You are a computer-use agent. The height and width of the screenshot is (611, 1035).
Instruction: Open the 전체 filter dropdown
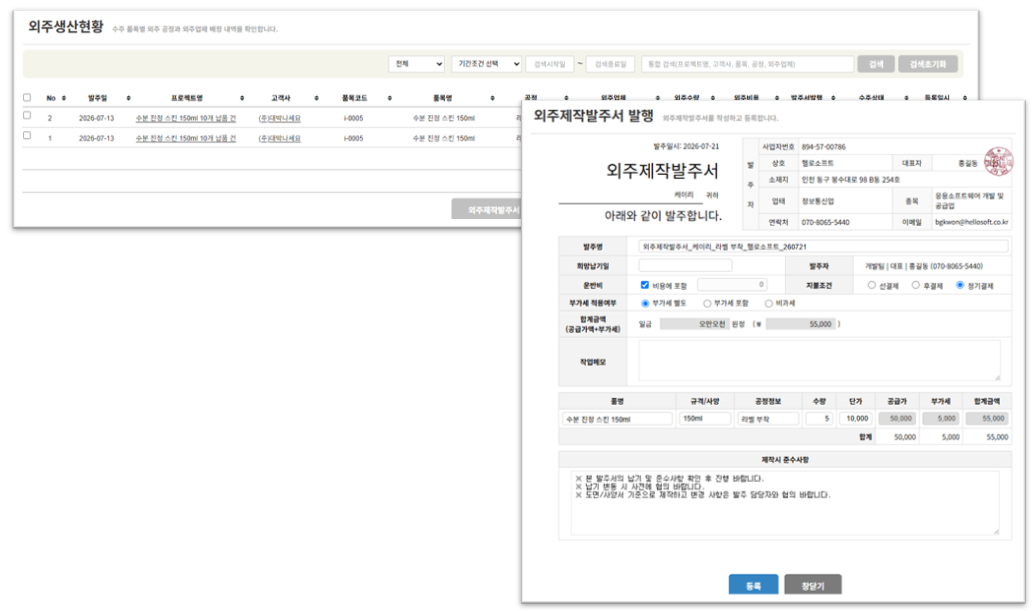[417, 64]
